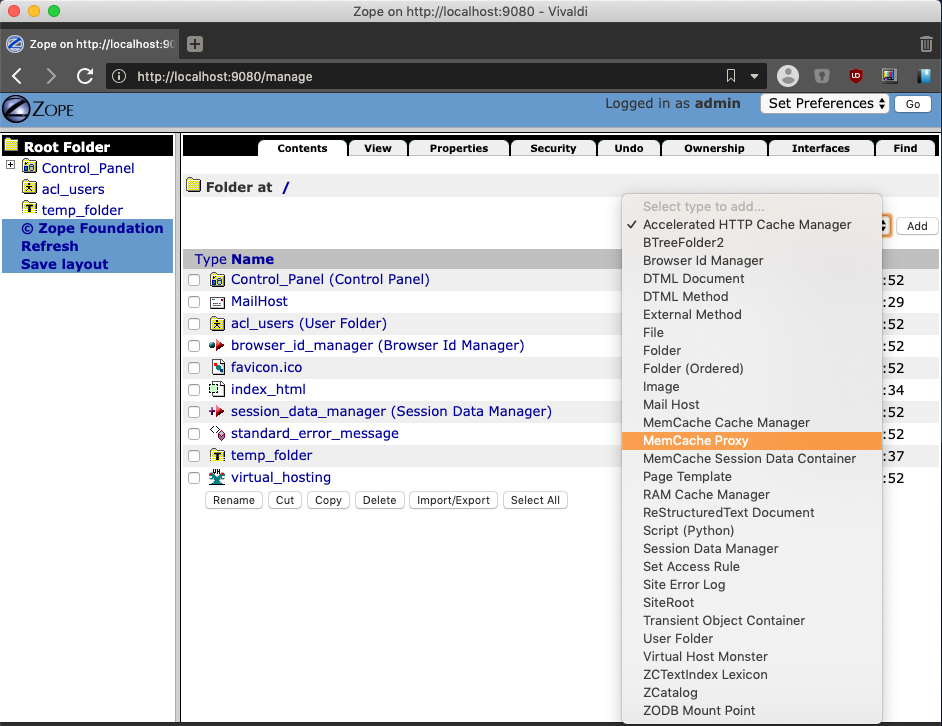Check the browser_id_manager checkbox
Viewport: 942px width, 726px height.
tap(193, 346)
